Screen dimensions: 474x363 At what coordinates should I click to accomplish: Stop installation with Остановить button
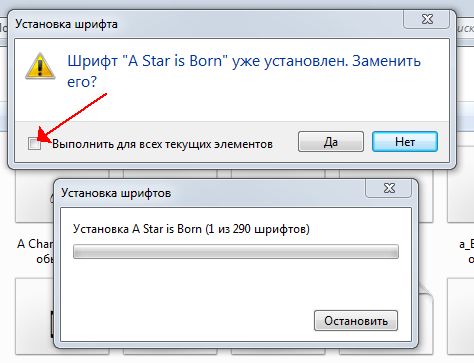coord(356,321)
